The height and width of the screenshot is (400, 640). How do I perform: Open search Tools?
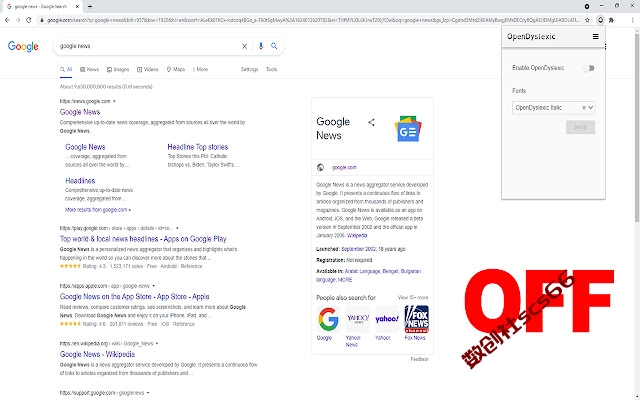click(x=271, y=69)
